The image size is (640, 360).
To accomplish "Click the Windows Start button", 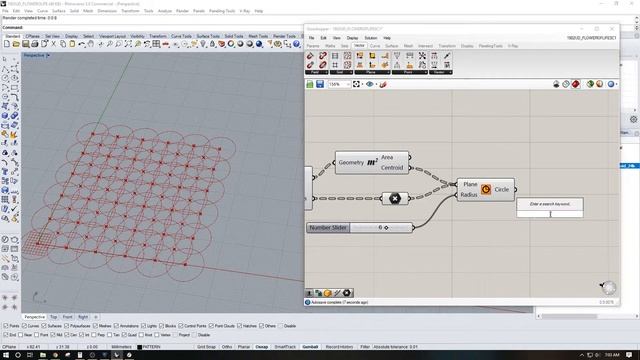I will point(6,355).
